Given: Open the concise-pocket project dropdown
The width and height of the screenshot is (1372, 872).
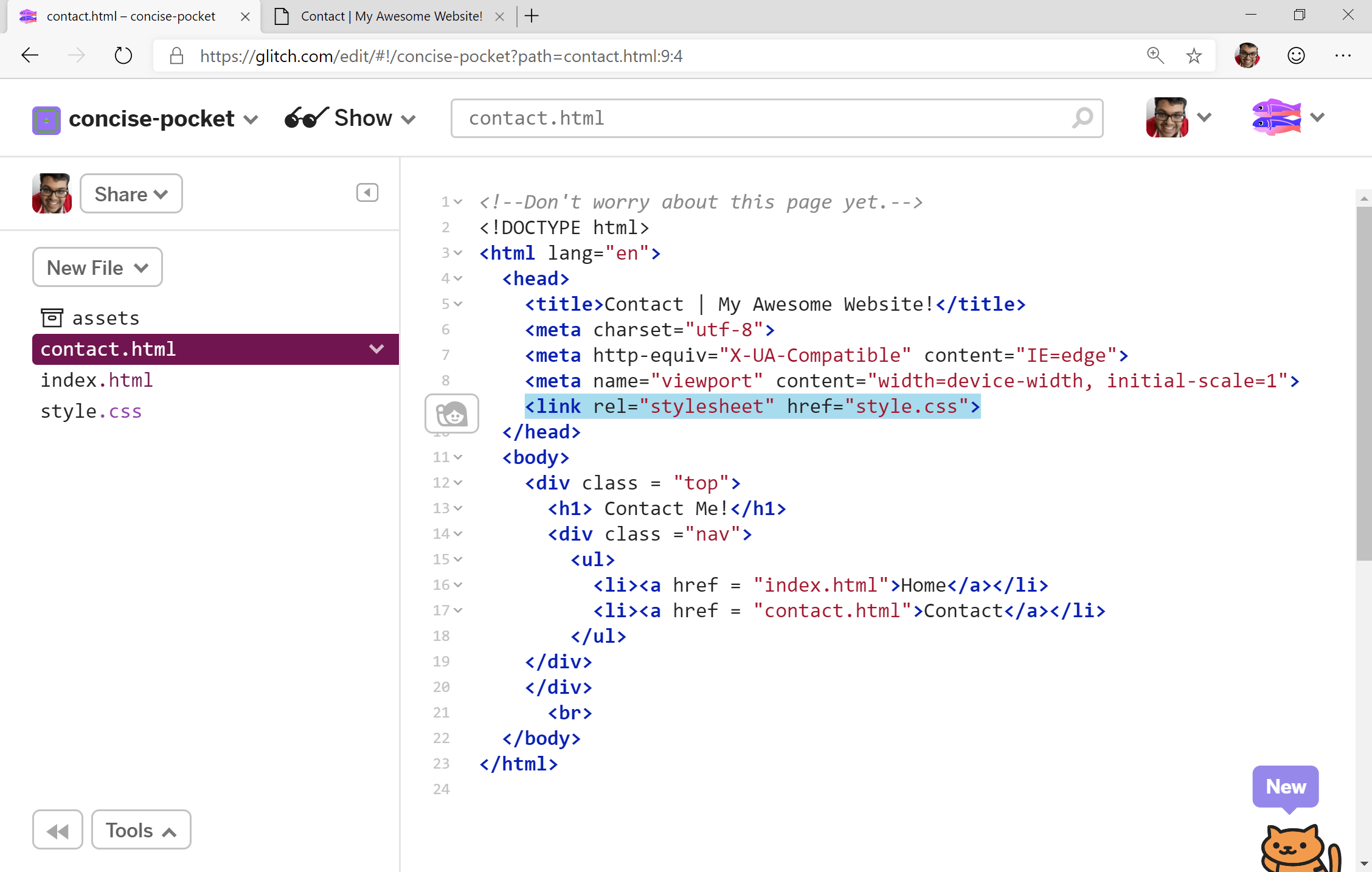Looking at the screenshot, I should pyautogui.click(x=251, y=119).
